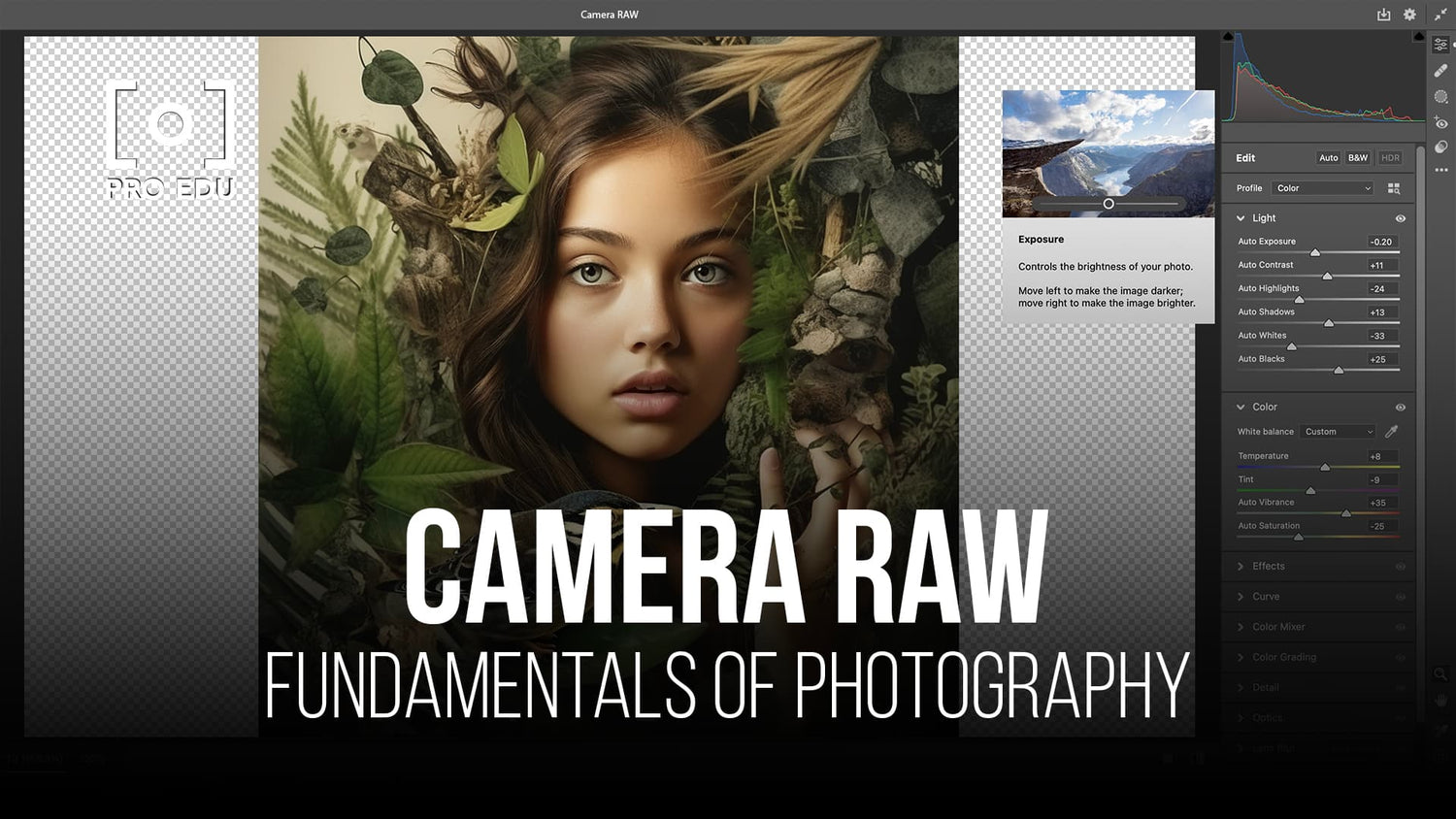The height and width of the screenshot is (819, 1456).
Task: Open the Profile Color dropdown
Action: pos(1321,188)
